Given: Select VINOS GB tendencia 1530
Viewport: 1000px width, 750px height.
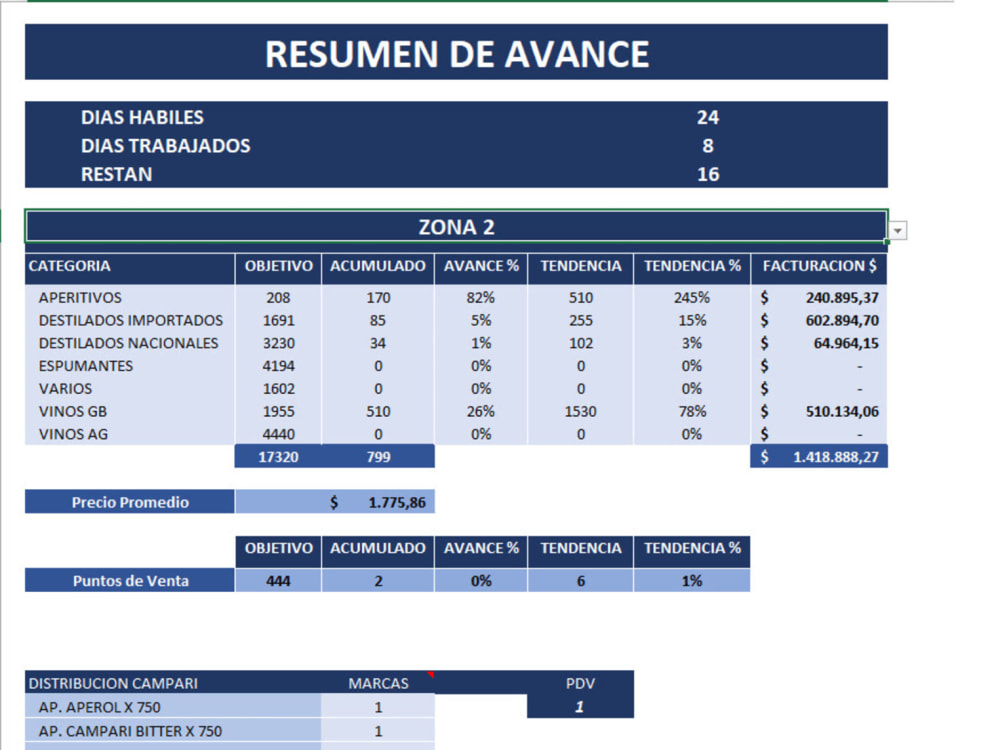Looking at the screenshot, I should click(580, 411).
